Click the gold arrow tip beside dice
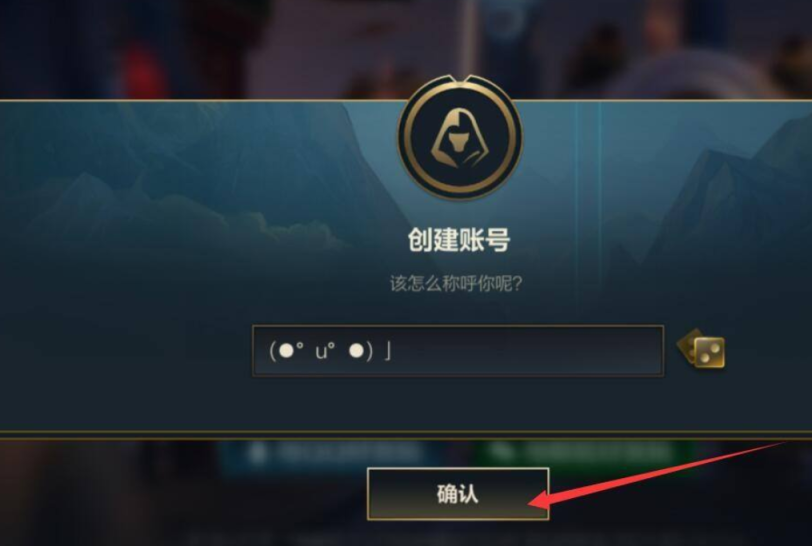 [x=685, y=346]
